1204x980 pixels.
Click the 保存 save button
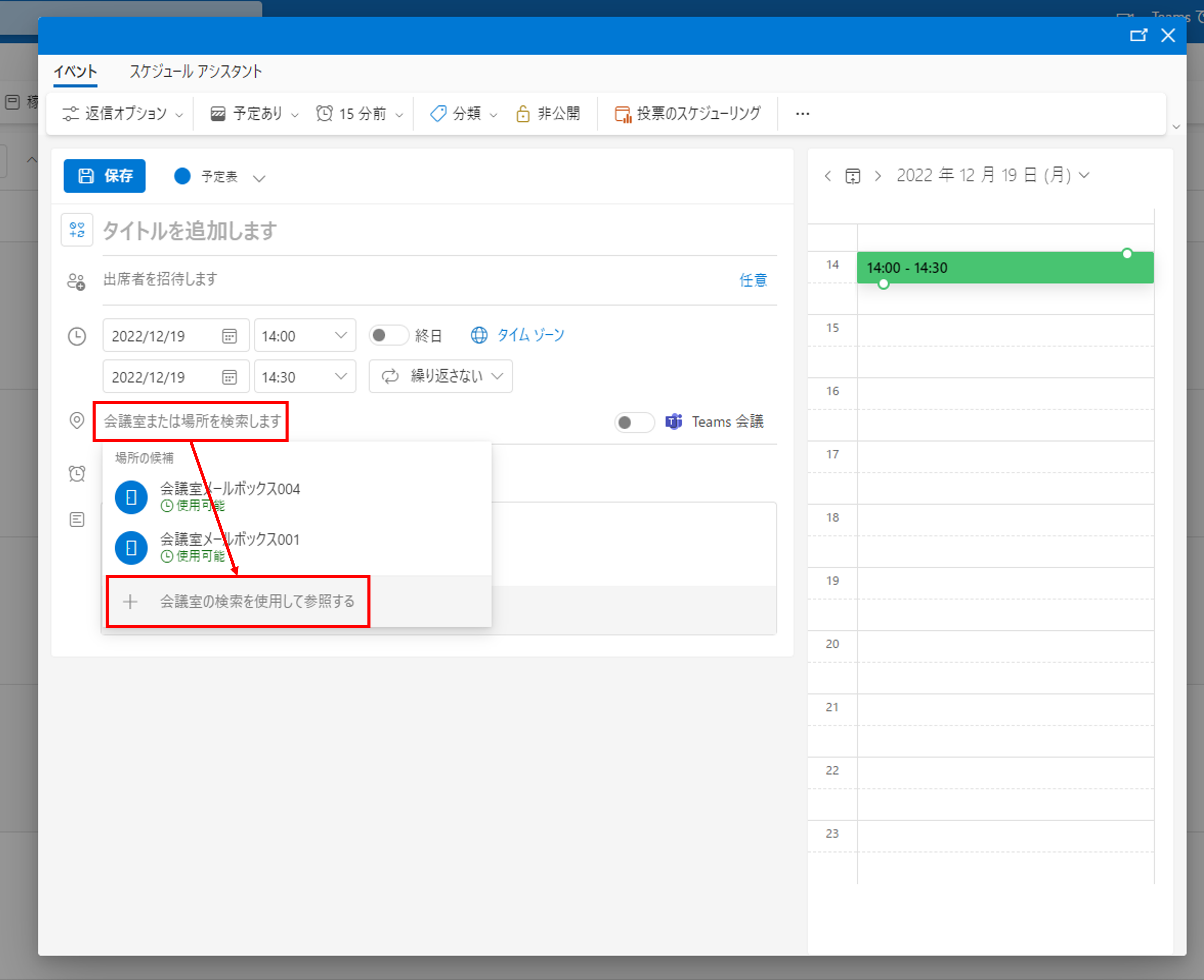[x=104, y=176]
